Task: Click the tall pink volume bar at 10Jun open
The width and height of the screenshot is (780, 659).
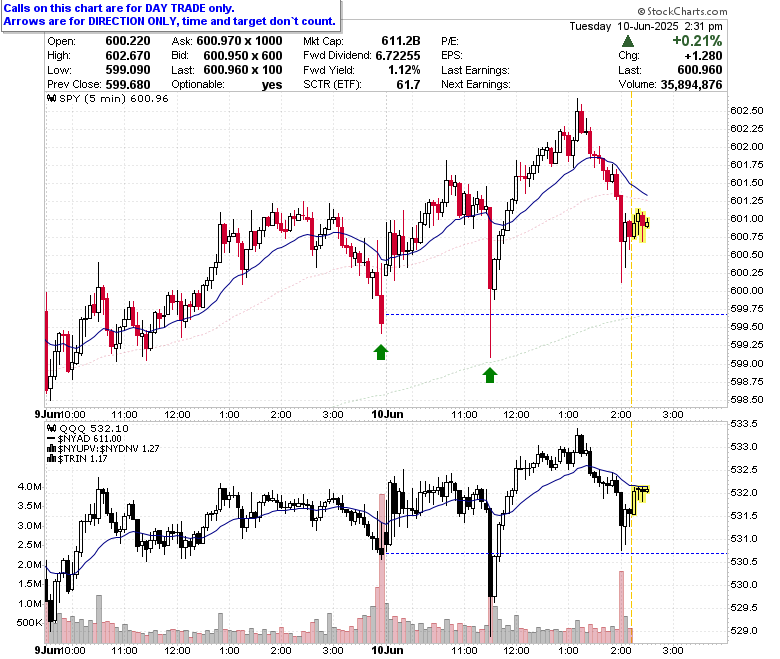Action: tap(382, 568)
